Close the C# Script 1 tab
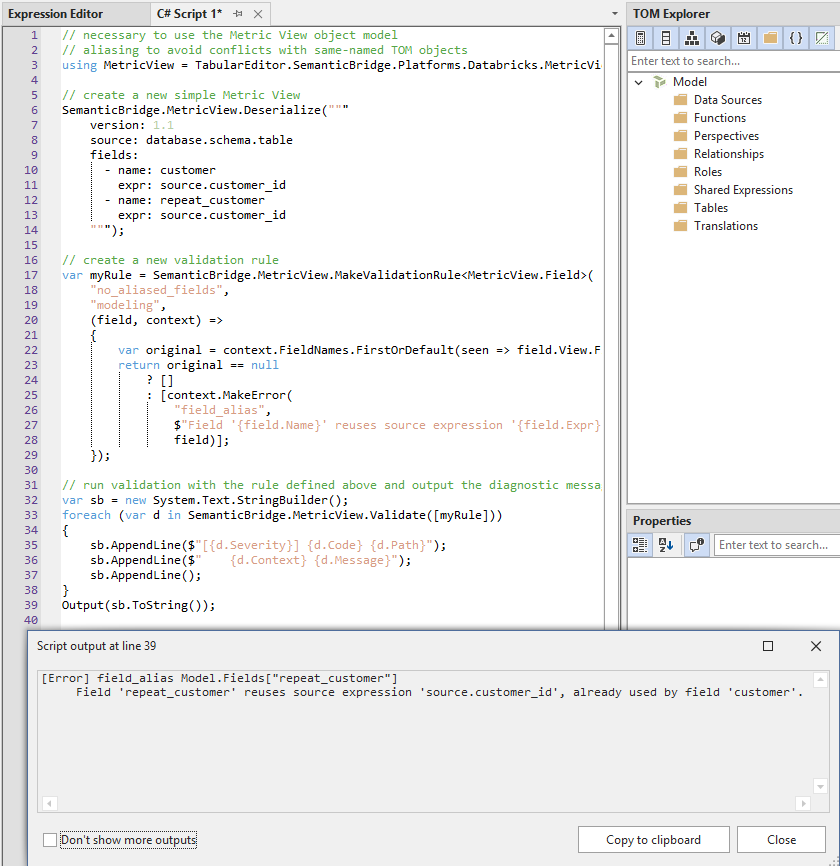840x866 pixels. [258, 14]
